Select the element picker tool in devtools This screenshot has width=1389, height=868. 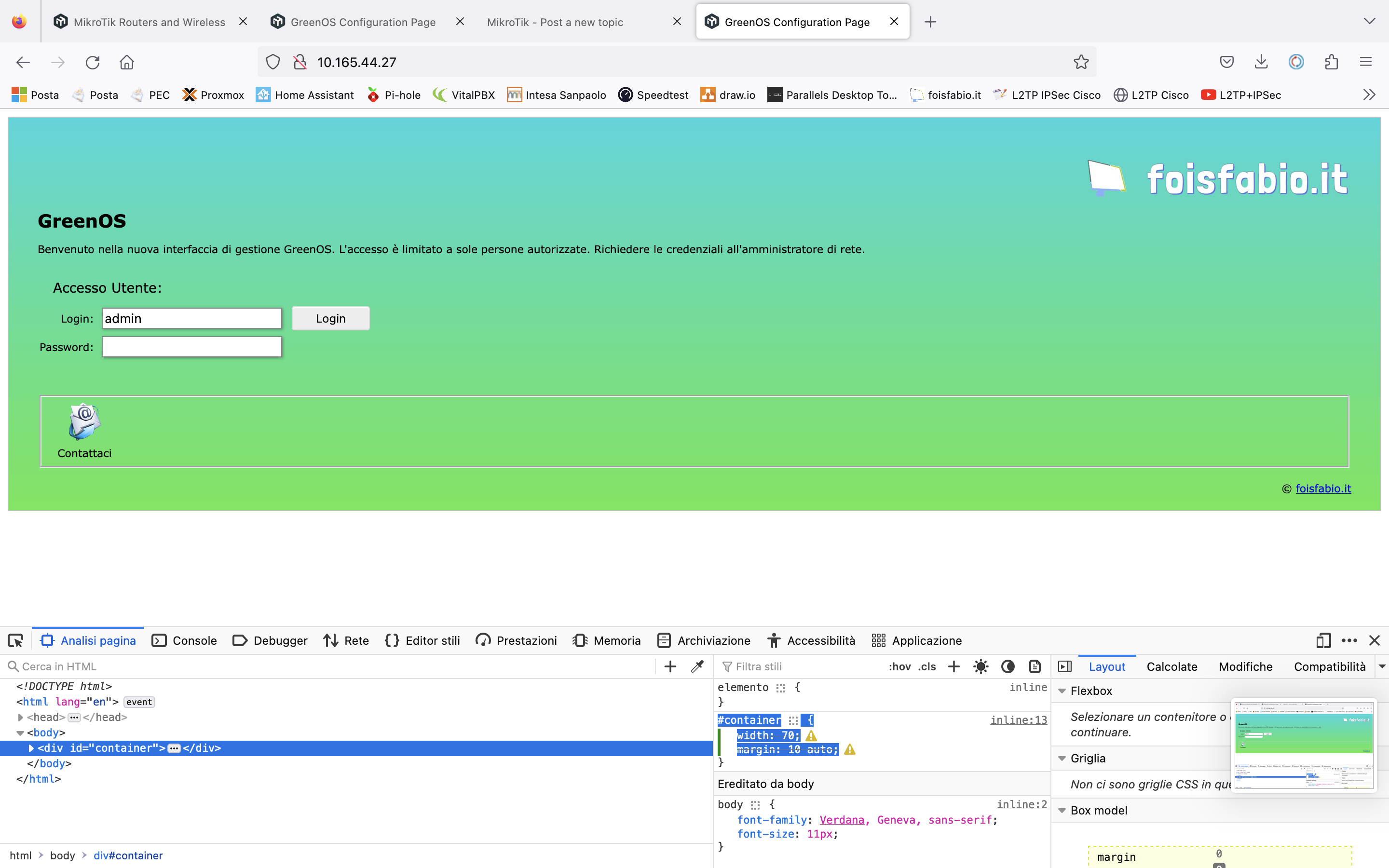pyautogui.click(x=15, y=640)
